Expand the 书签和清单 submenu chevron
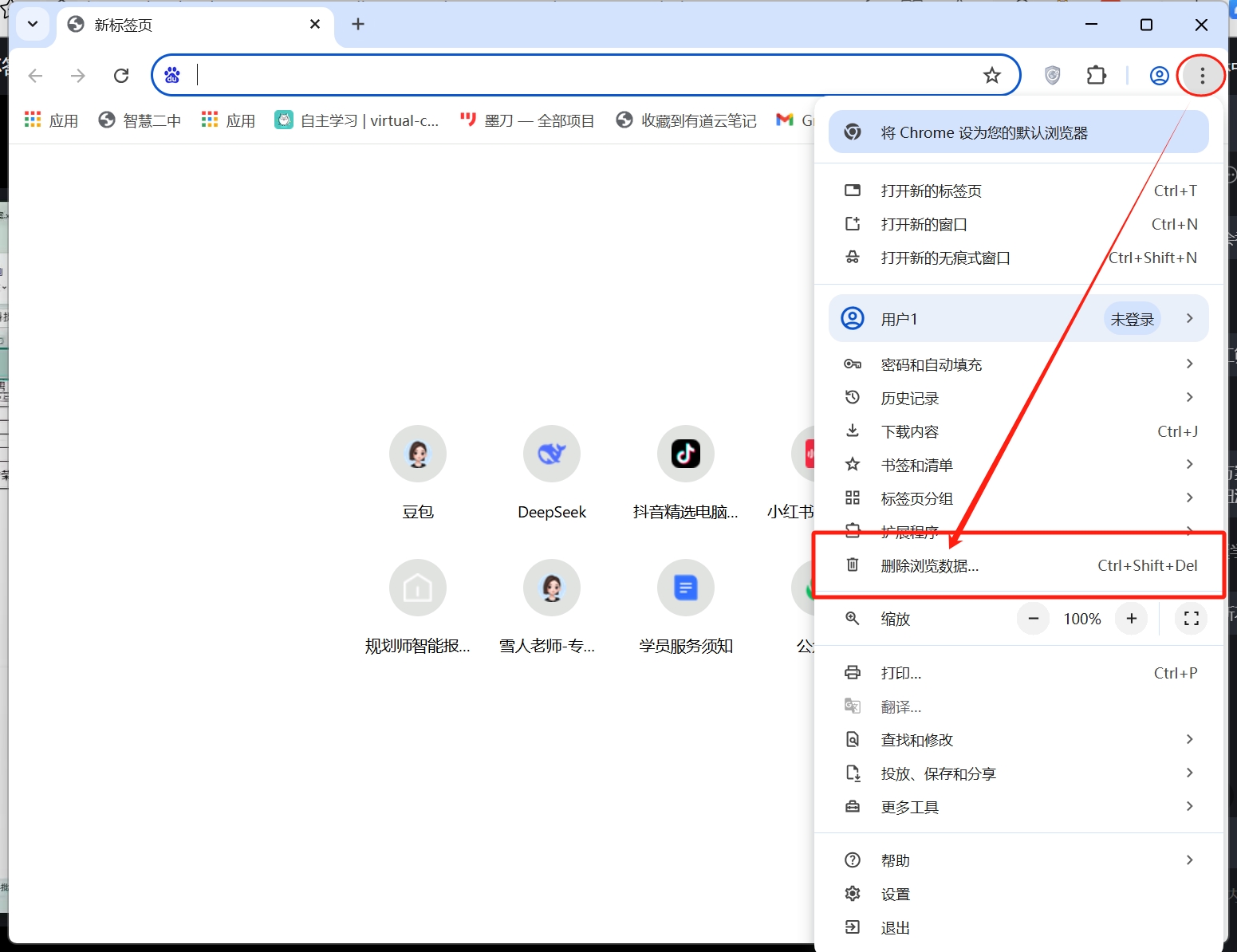The width and height of the screenshot is (1237, 952). [x=1189, y=464]
